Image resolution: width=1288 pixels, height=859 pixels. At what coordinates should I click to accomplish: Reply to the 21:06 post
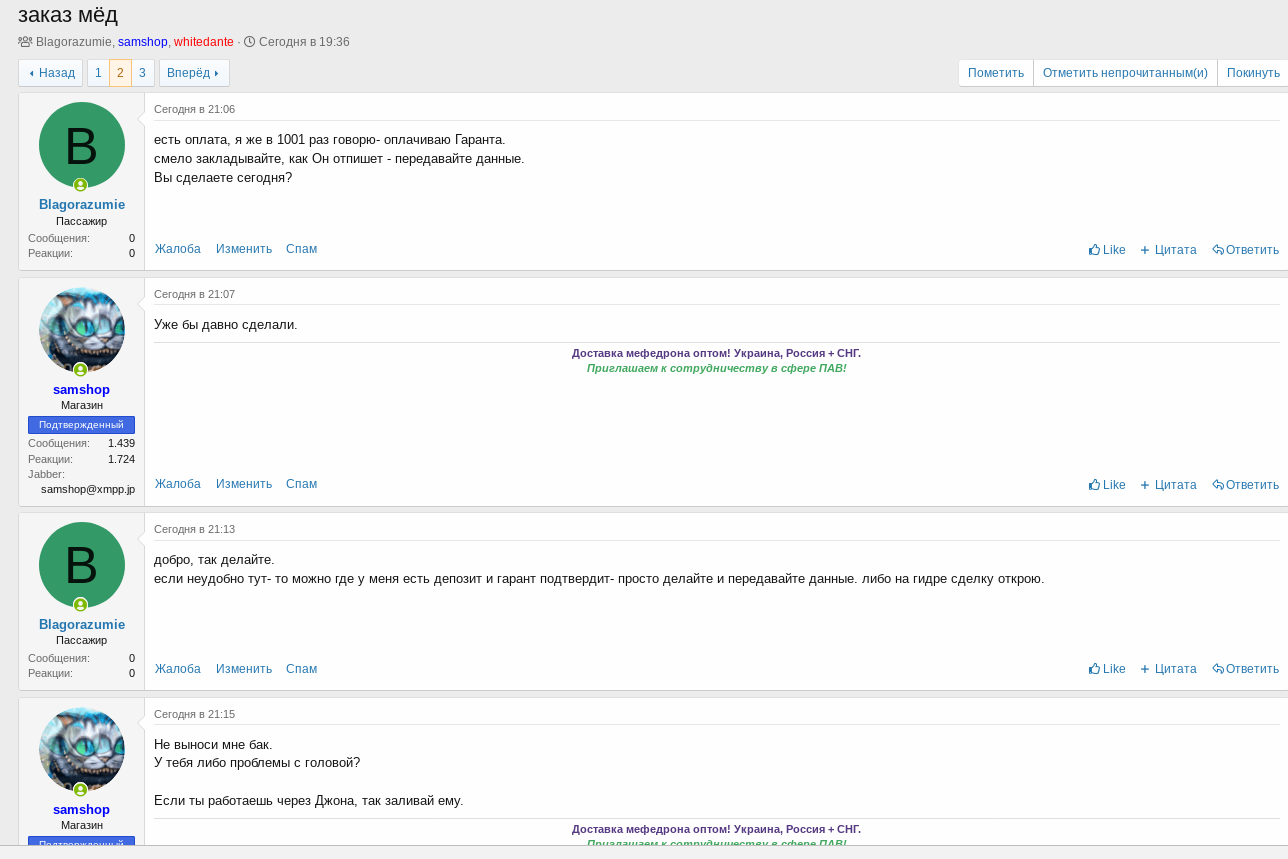pyautogui.click(x=1245, y=250)
